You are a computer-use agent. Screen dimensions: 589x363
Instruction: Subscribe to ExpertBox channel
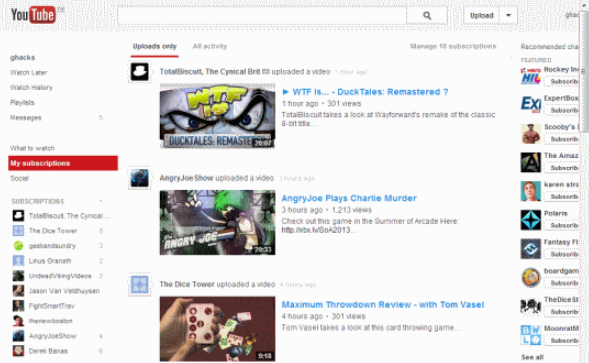pos(562,110)
